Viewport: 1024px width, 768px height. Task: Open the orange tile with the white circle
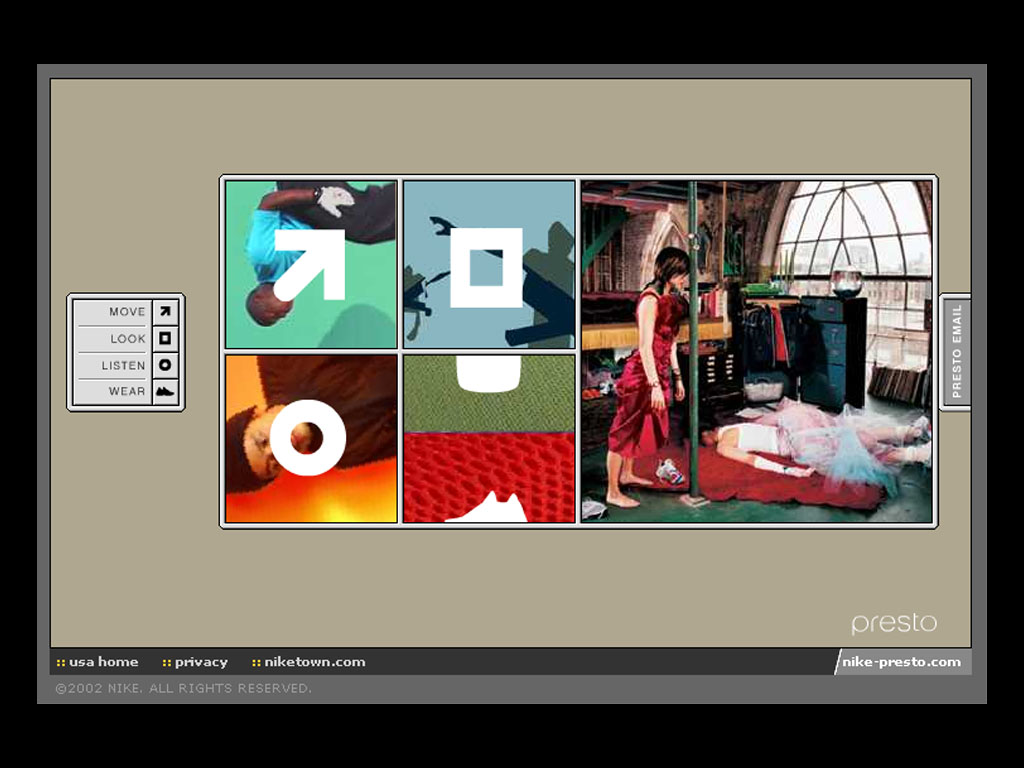click(311, 438)
